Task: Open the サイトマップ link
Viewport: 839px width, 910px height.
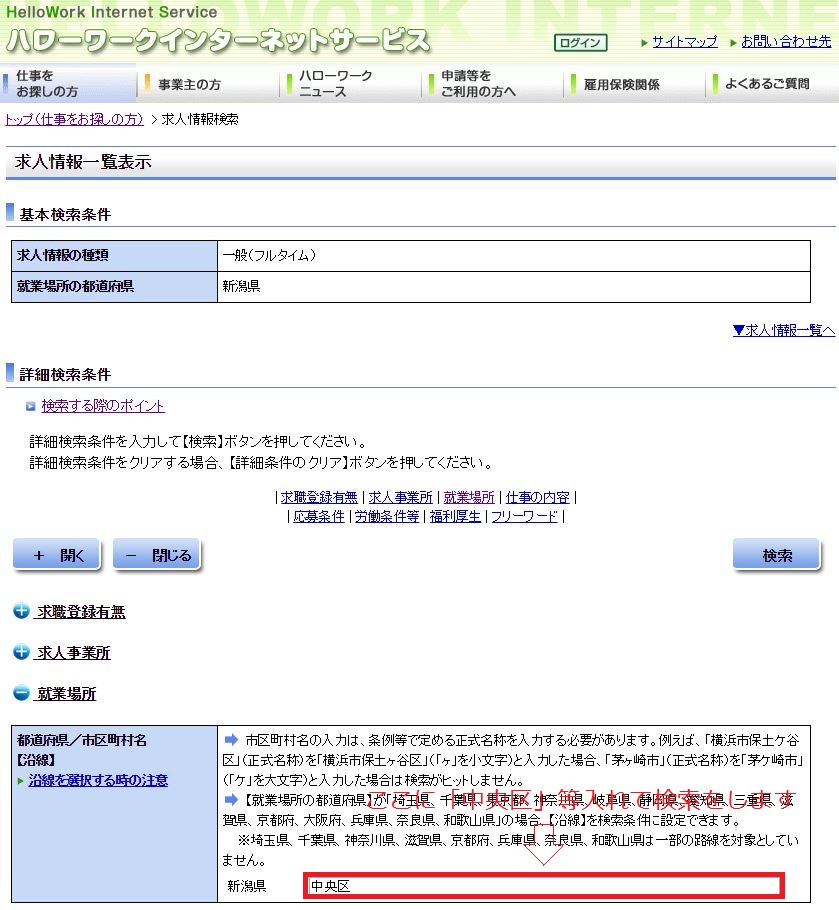Action: pos(685,42)
